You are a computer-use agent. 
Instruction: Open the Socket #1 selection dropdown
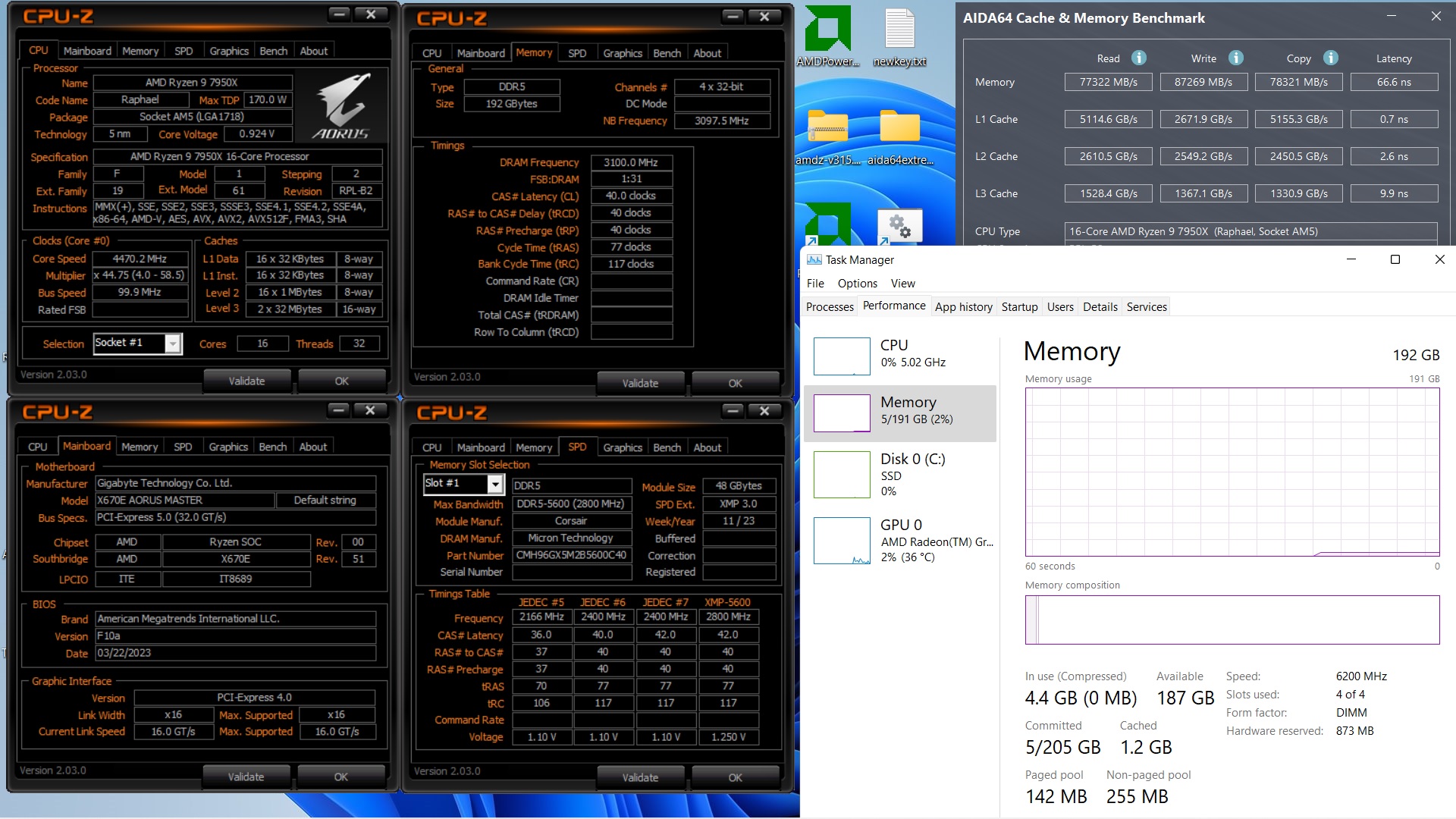pyautogui.click(x=173, y=344)
